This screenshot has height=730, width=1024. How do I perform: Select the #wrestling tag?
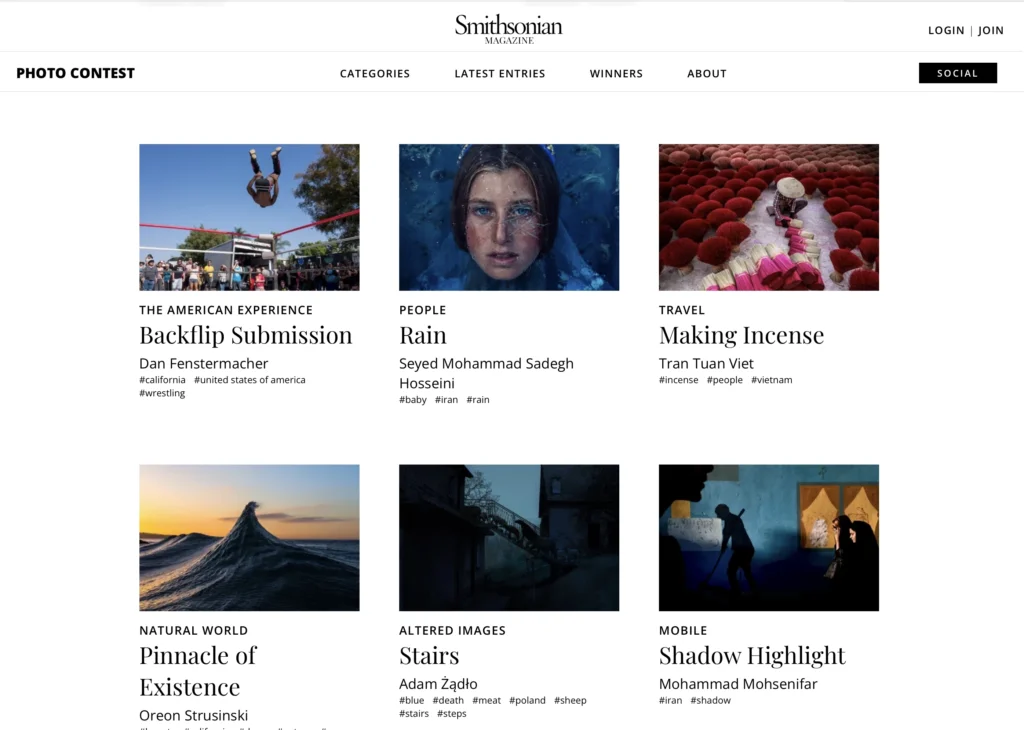pyautogui.click(x=162, y=393)
